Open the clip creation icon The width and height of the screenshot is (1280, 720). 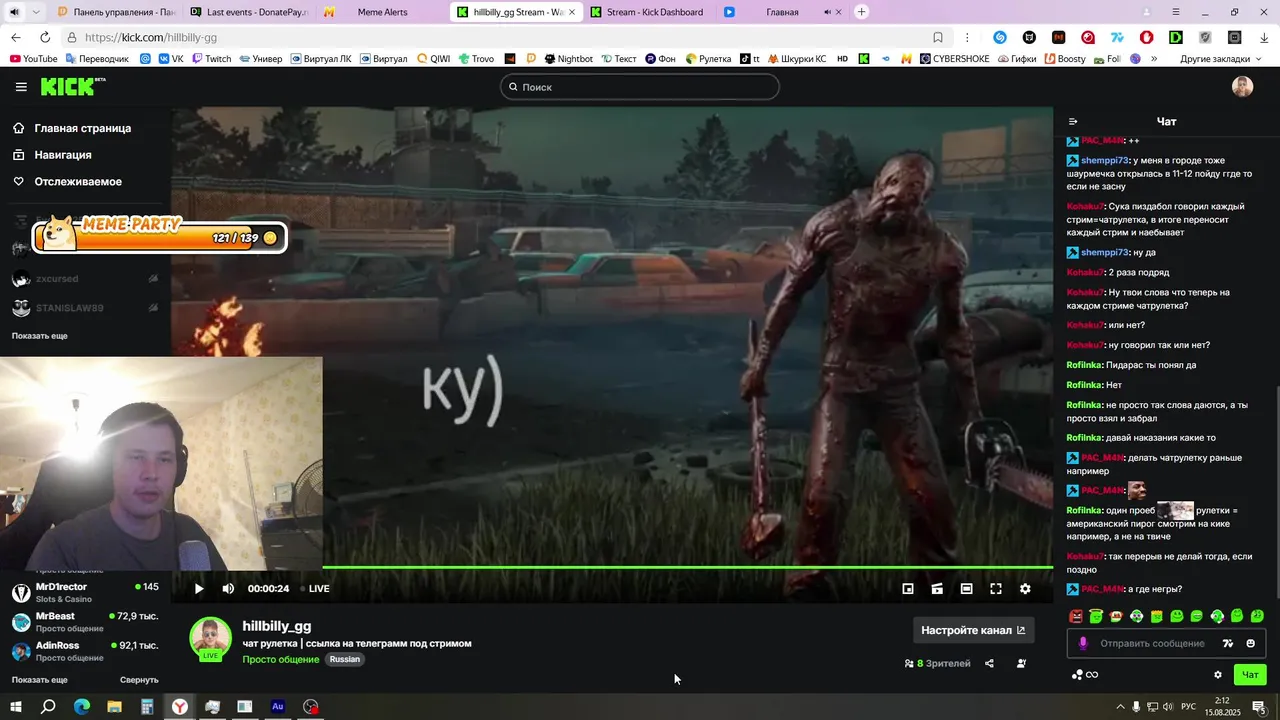(937, 589)
